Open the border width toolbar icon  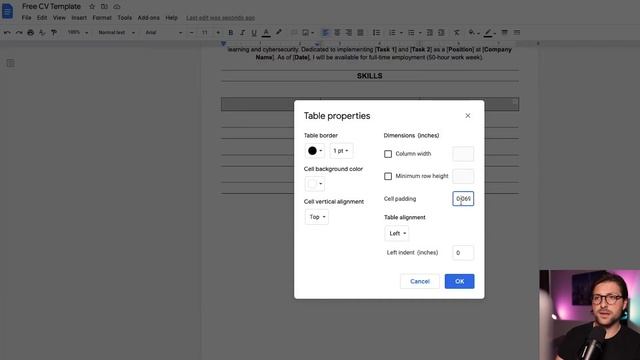(504, 33)
